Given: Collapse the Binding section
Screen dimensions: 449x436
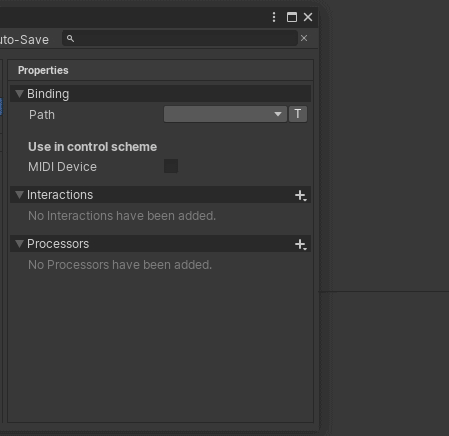Looking at the screenshot, I should click(x=19, y=94).
